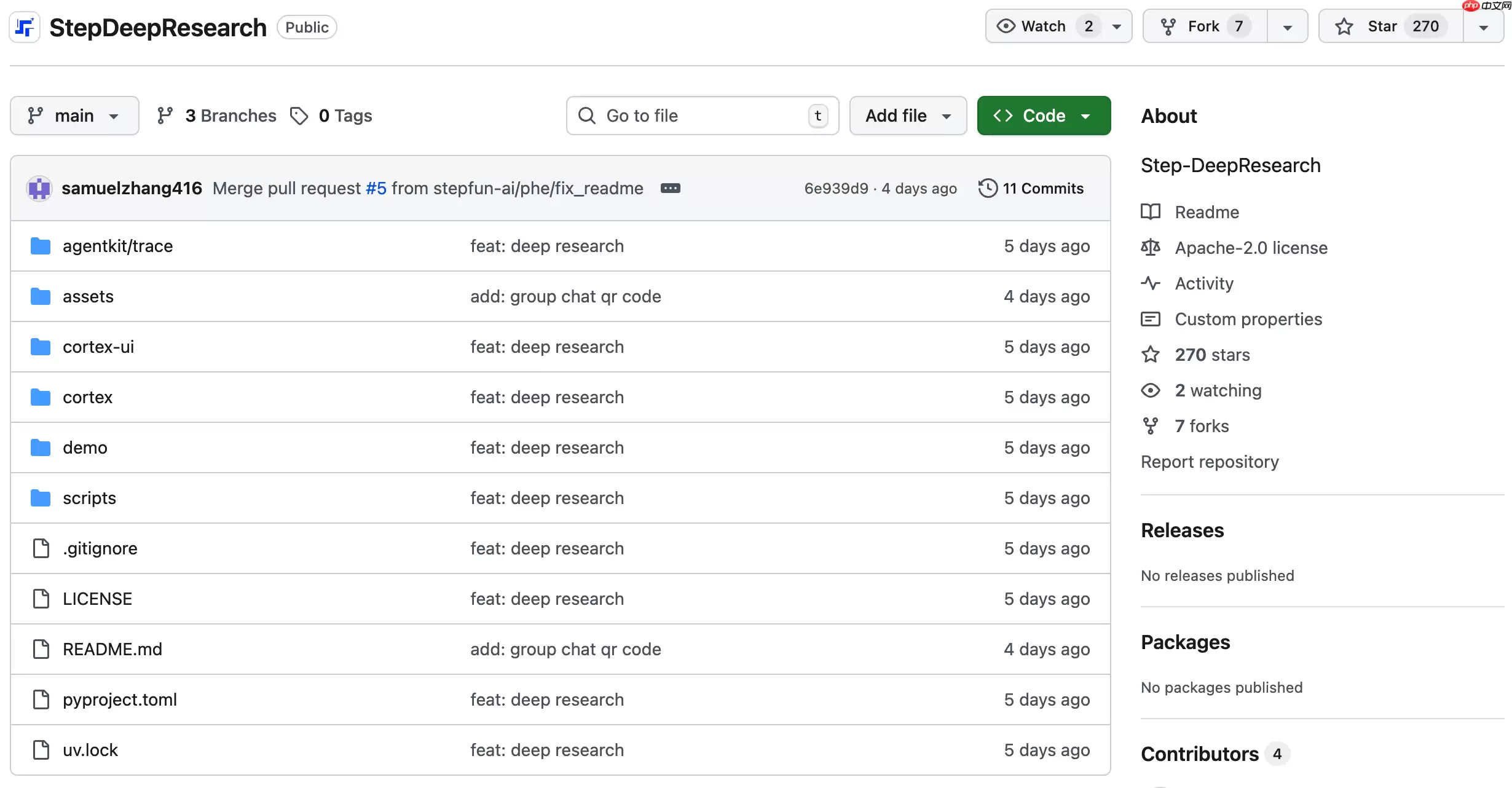The width and height of the screenshot is (1512, 788).
Task: Click the book icon beside Readme
Action: point(1150,211)
